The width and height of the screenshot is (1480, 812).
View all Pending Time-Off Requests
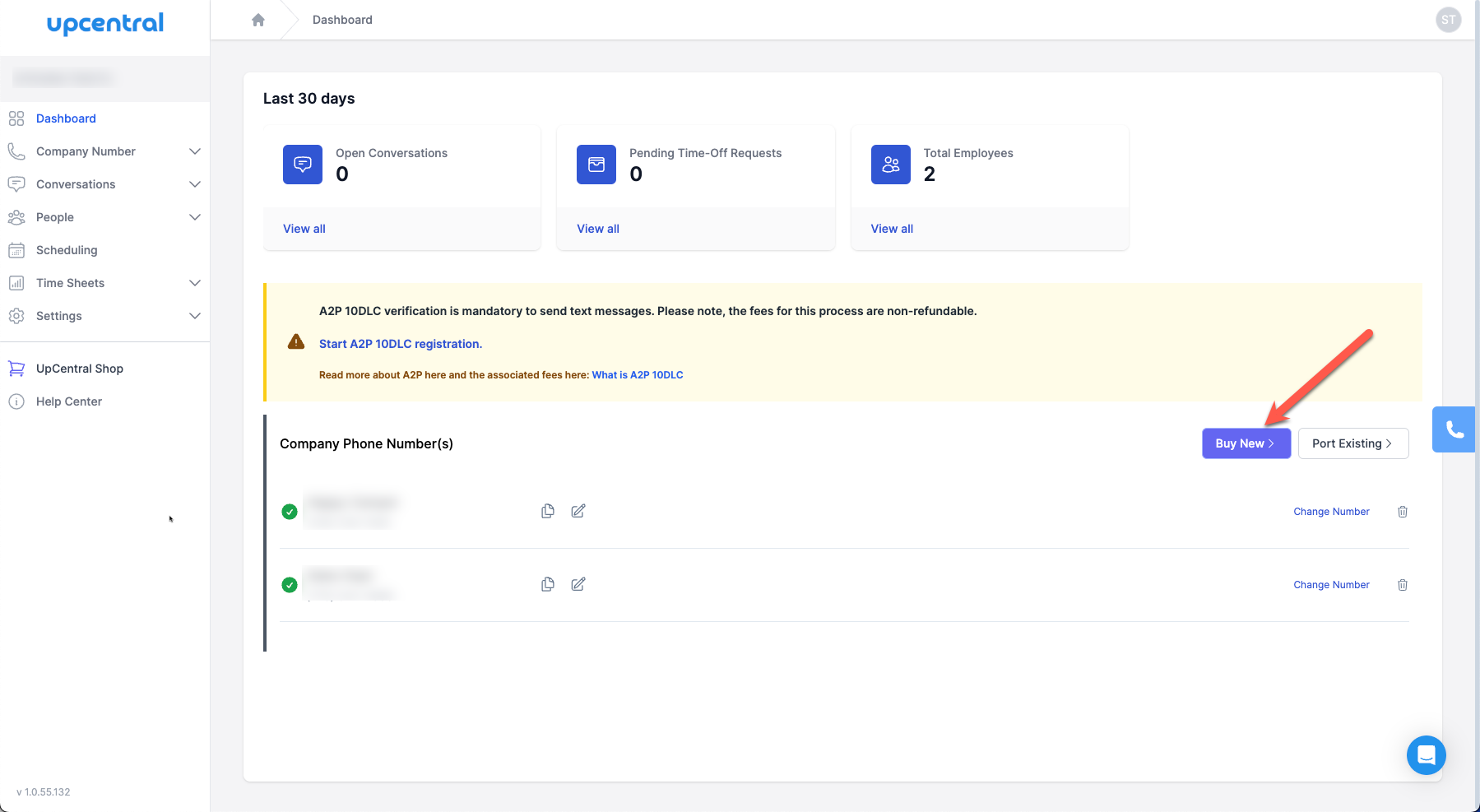click(x=598, y=228)
